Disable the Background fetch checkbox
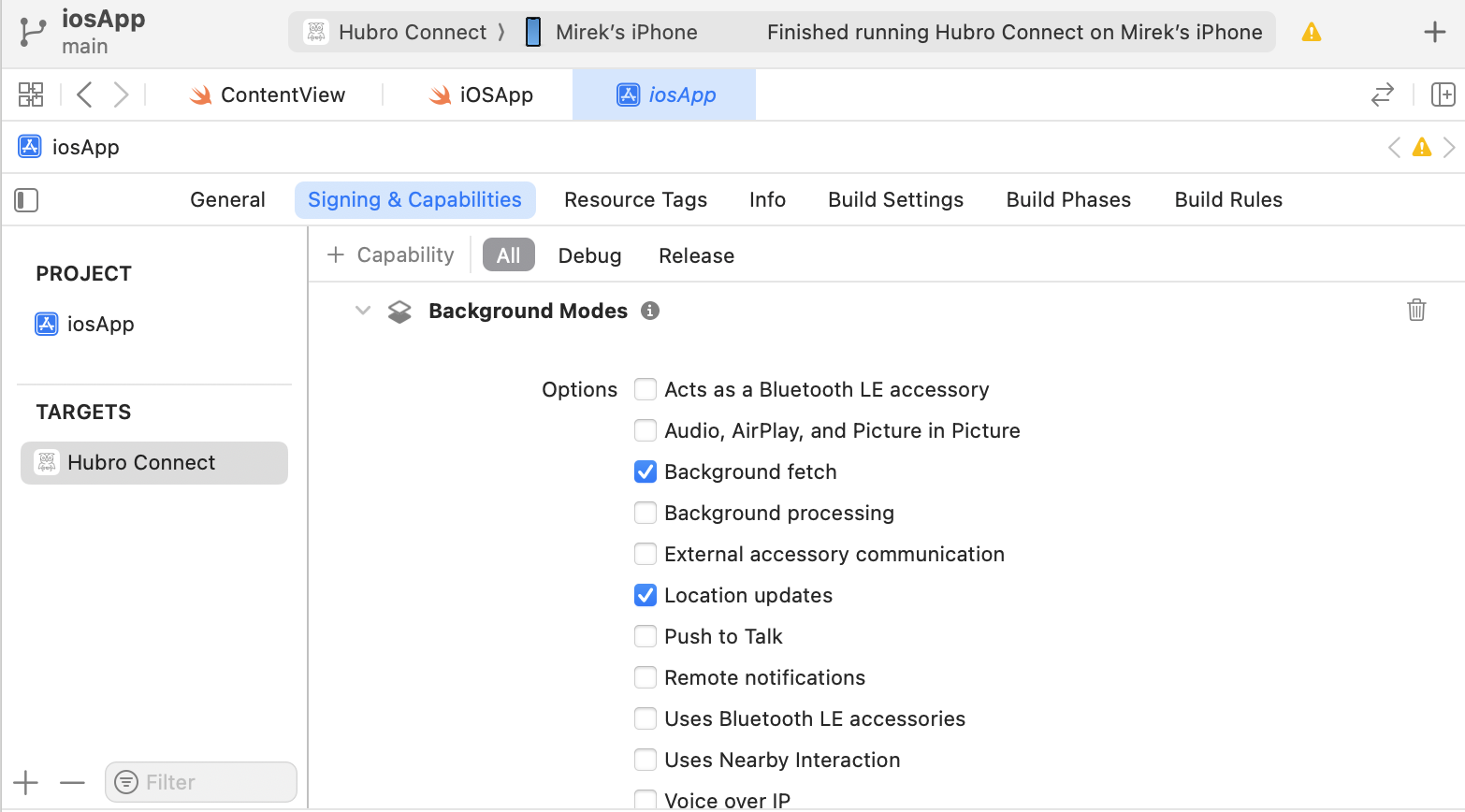Viewport: 1465px width, 812px height. [x=645, y=471]
